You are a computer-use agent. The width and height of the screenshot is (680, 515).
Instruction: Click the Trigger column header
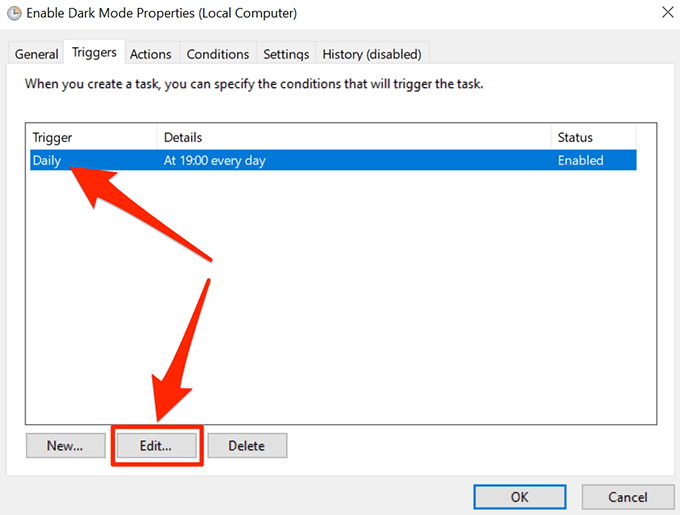tap(92, 137)
